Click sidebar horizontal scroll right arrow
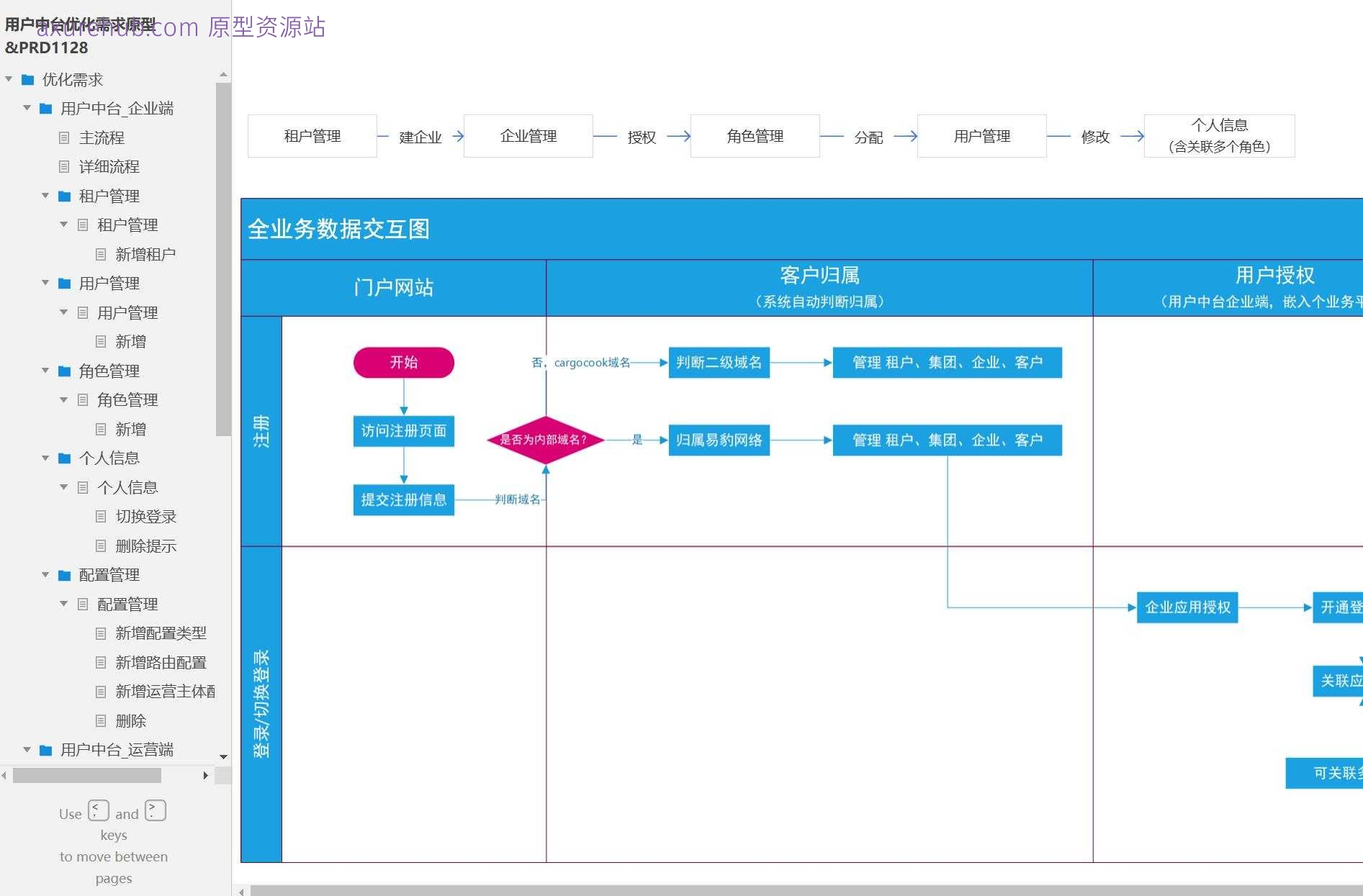Screen dimensions: 1363x896 (206, 775)
